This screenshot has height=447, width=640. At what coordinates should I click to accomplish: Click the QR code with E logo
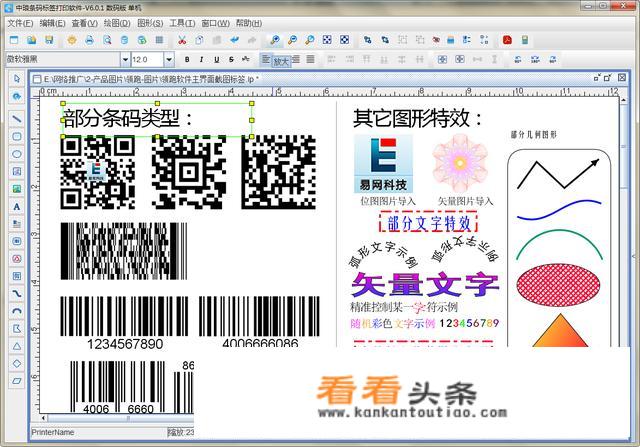(98, 172)
